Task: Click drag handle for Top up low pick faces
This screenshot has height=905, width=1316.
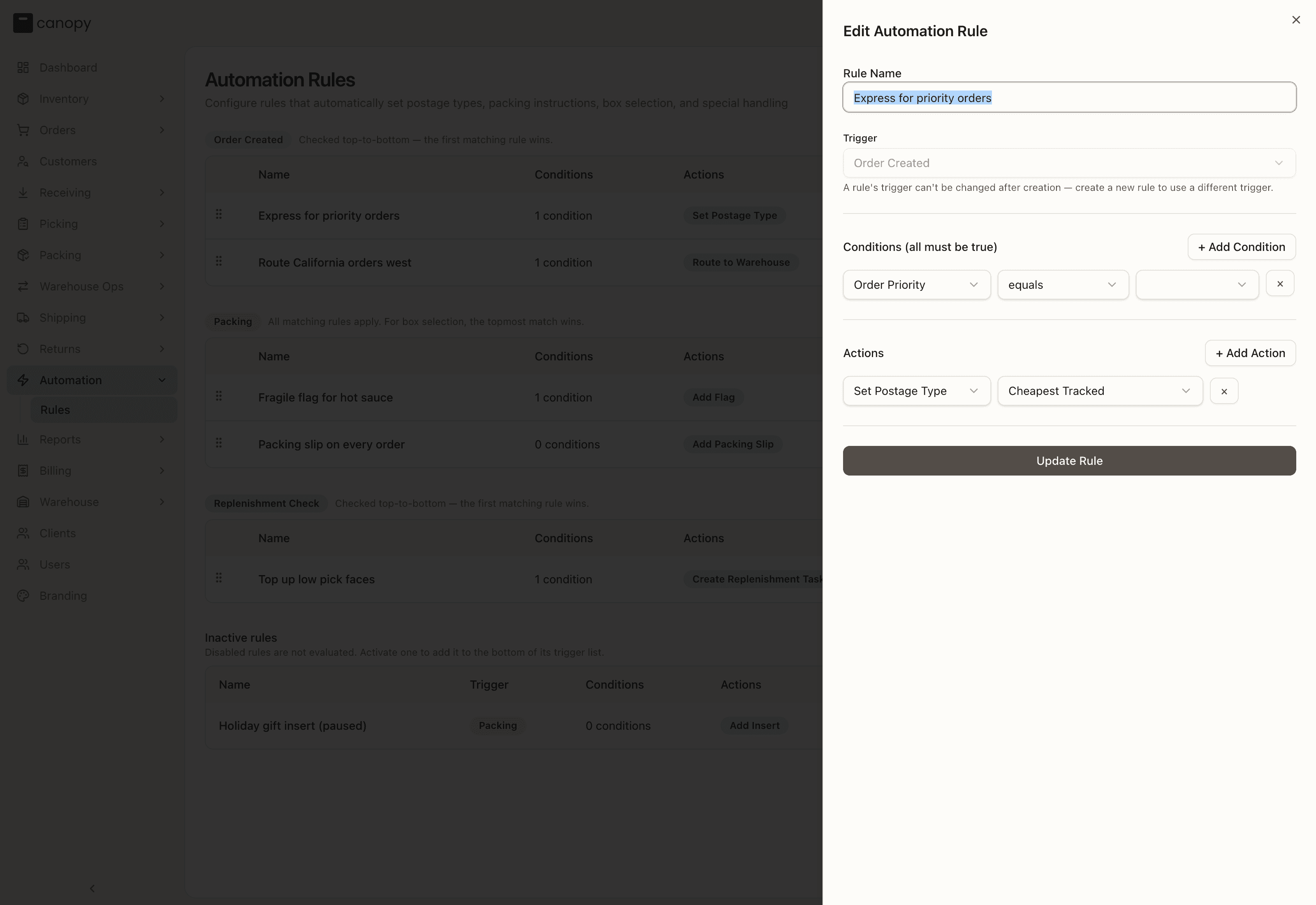Action: click(x=219, y=578)
